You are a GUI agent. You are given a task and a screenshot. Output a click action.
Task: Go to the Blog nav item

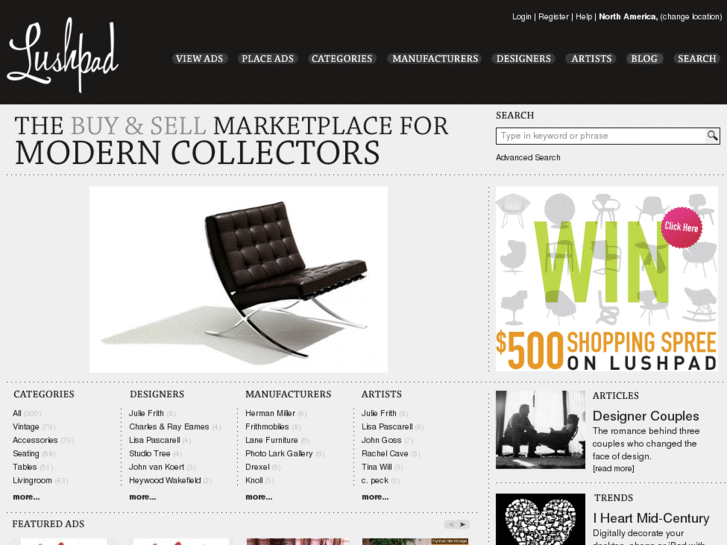tap(644, 59)
